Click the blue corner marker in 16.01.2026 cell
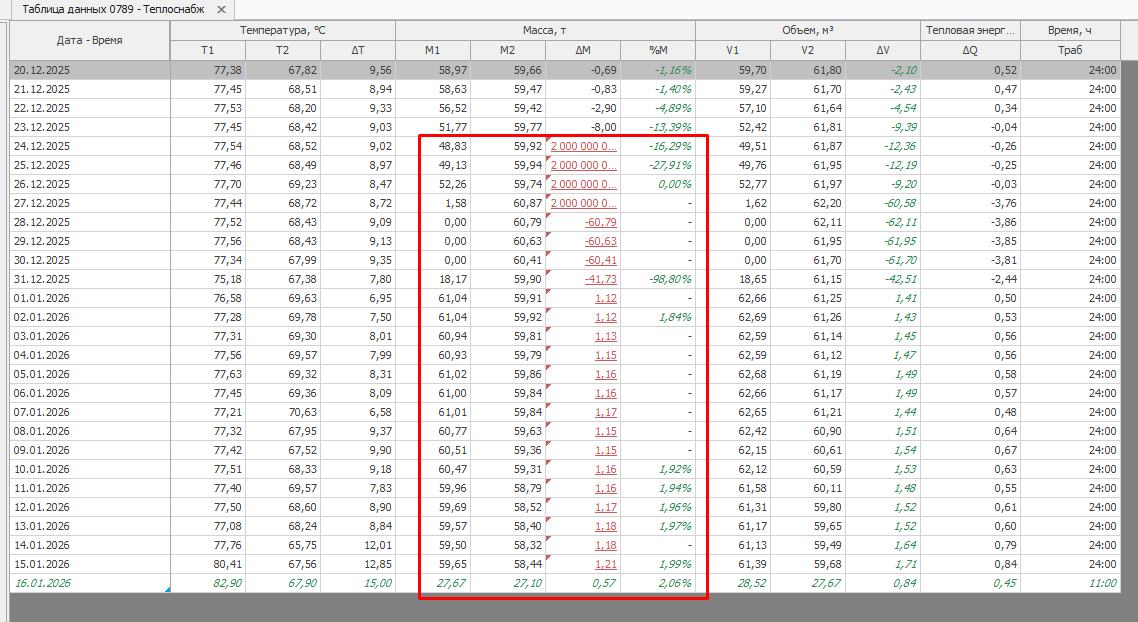 click(166, 589)
